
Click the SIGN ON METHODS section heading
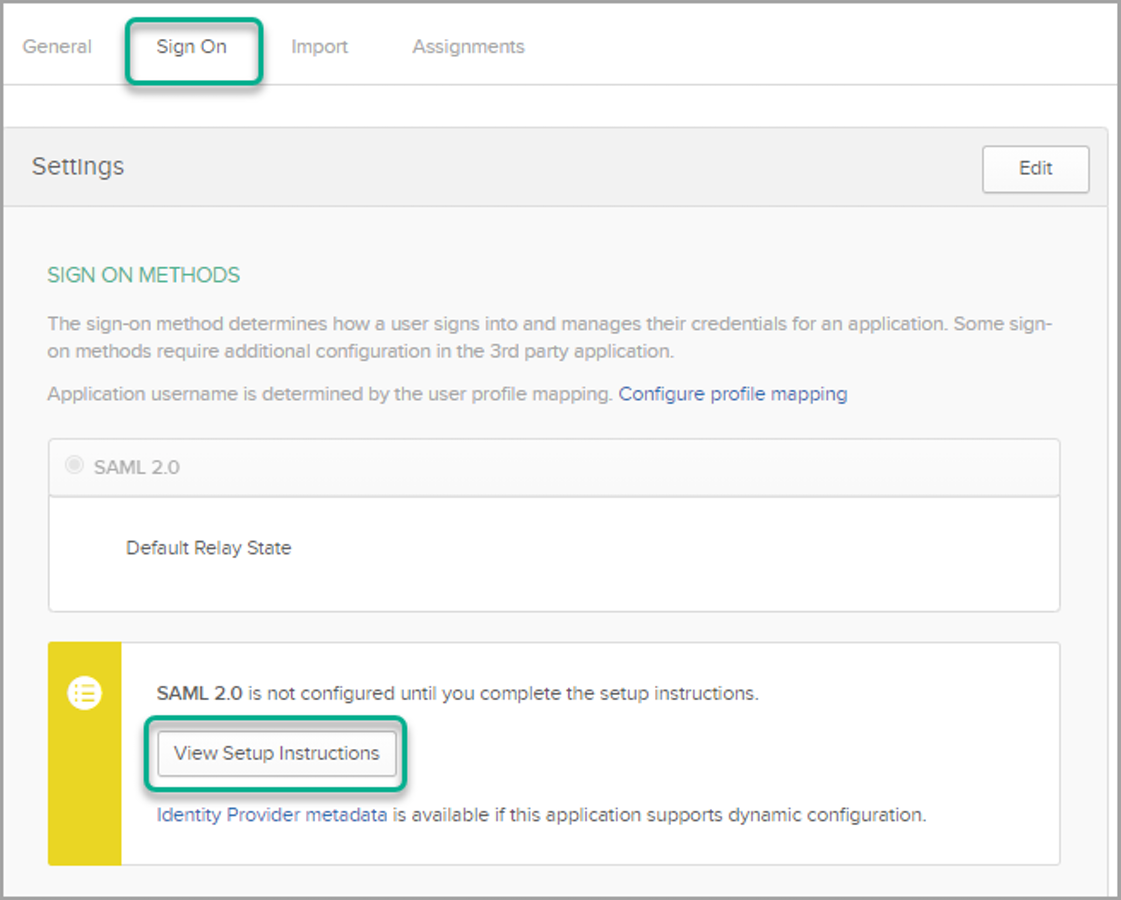(x=143, y=275)
